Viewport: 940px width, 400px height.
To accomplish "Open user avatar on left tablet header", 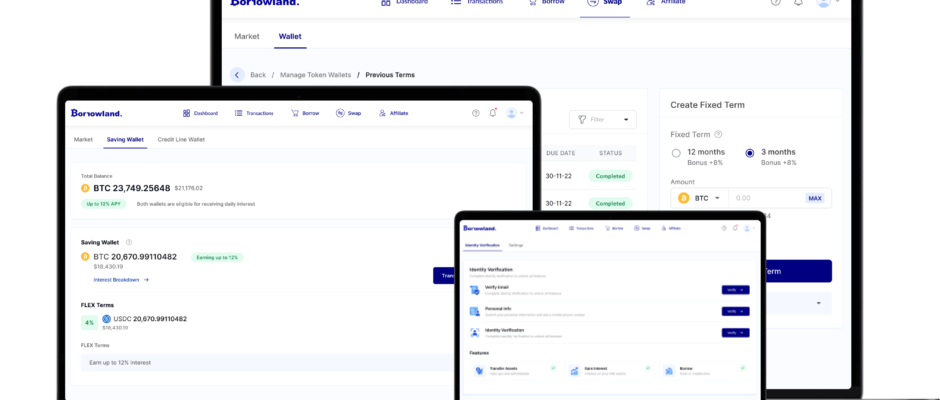I will point(511,113).
